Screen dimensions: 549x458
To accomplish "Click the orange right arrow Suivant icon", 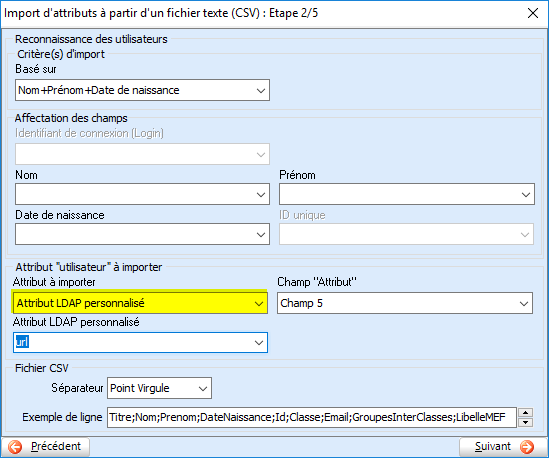I will point(527,447).
